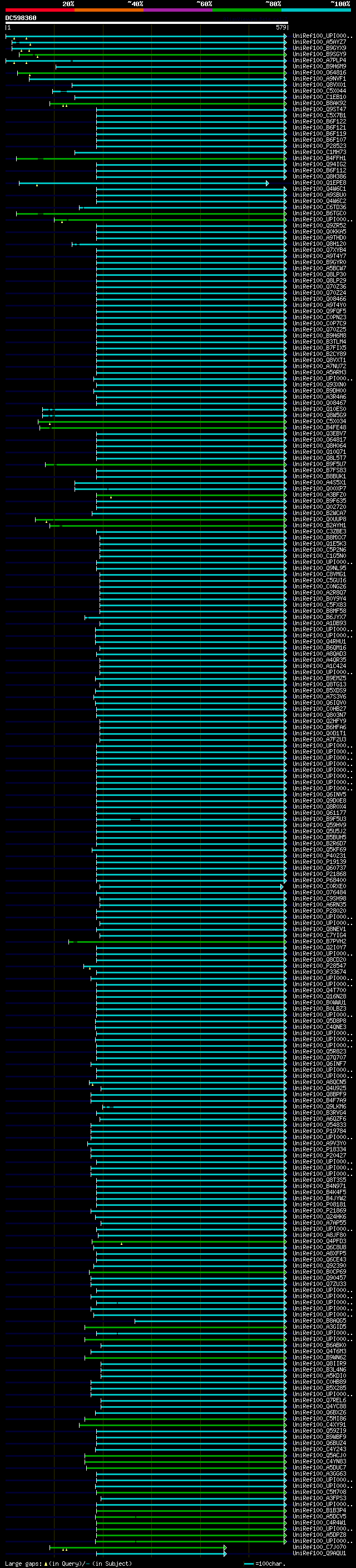The image size is (356, 1568).
Task: Click the 20% scale label
Action: 68,4
